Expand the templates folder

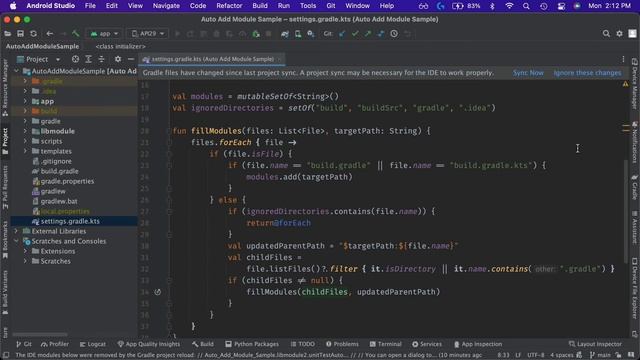pos(25,151)
